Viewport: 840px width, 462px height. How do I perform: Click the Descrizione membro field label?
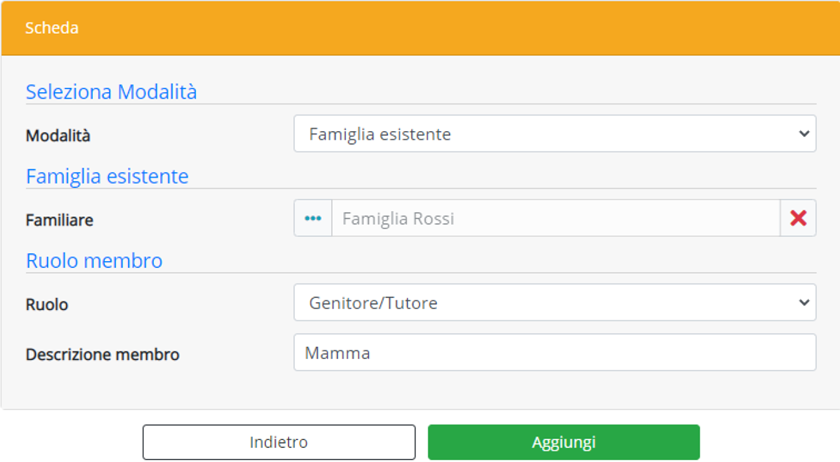103,354
